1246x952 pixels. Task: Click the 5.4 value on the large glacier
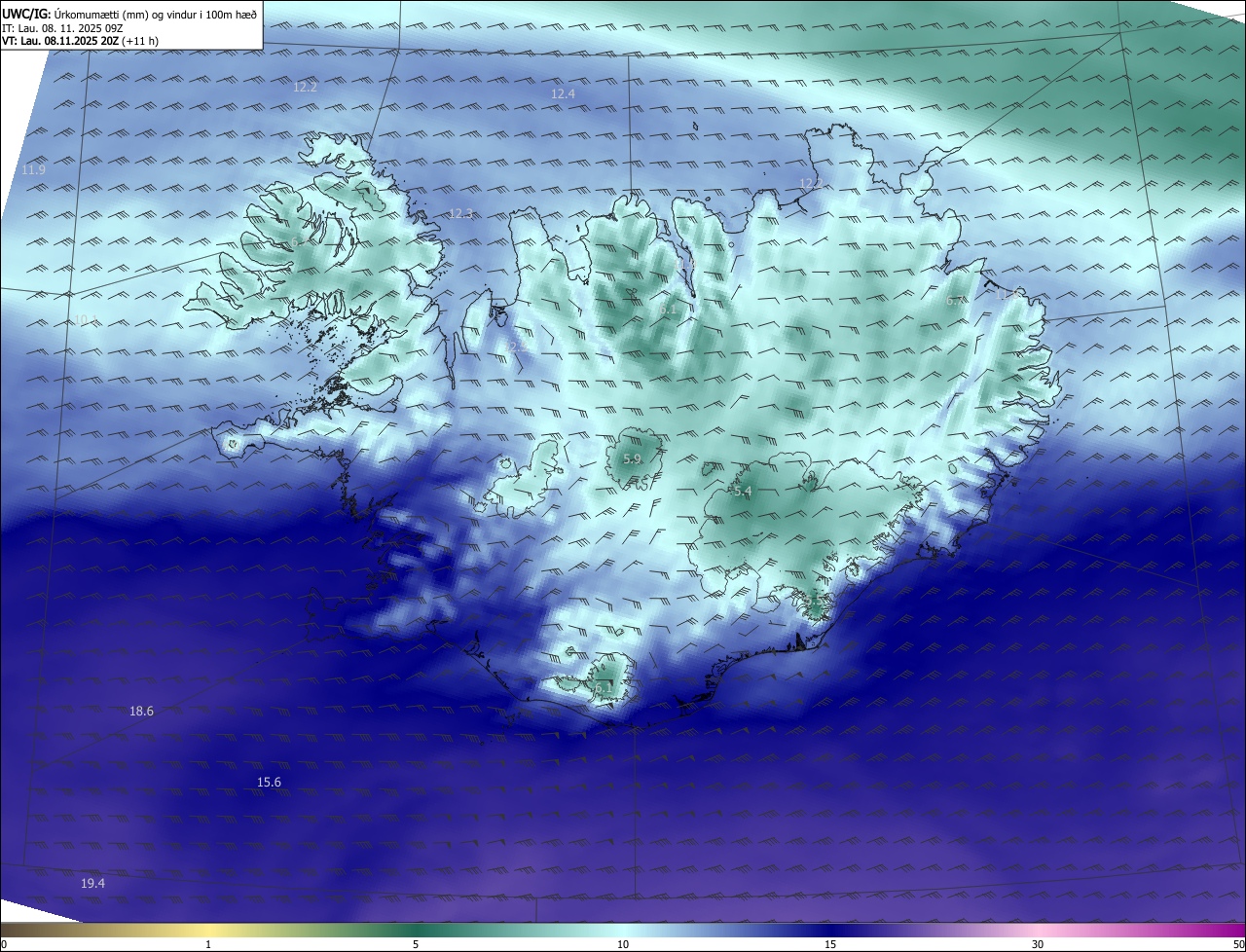[742, 493]
